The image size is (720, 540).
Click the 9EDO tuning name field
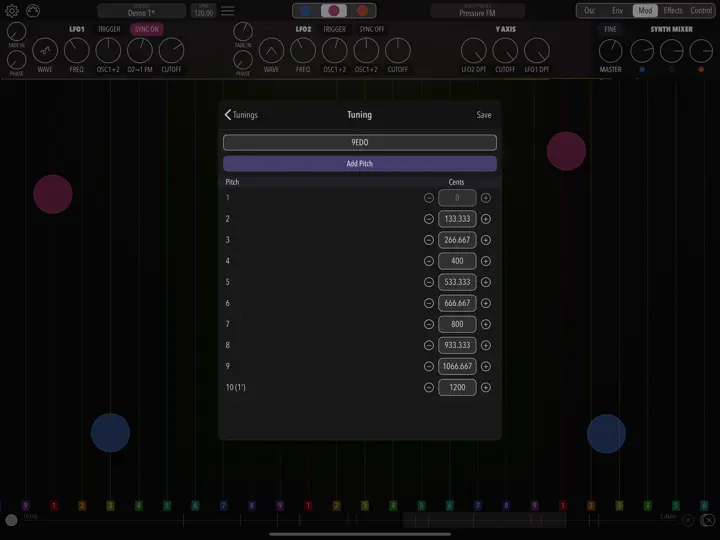point(360,142)
